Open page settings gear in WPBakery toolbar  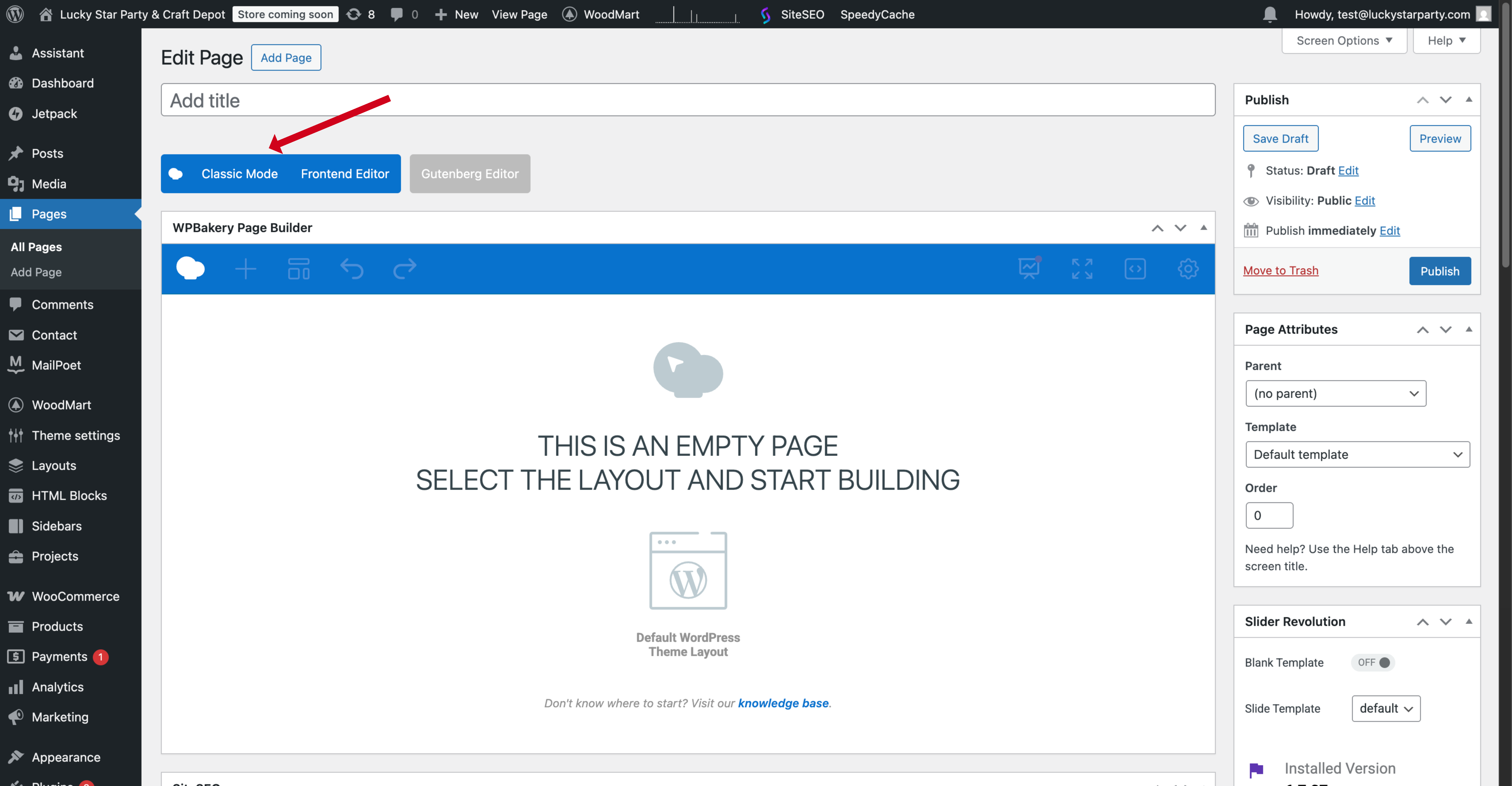pos(1187,269)
